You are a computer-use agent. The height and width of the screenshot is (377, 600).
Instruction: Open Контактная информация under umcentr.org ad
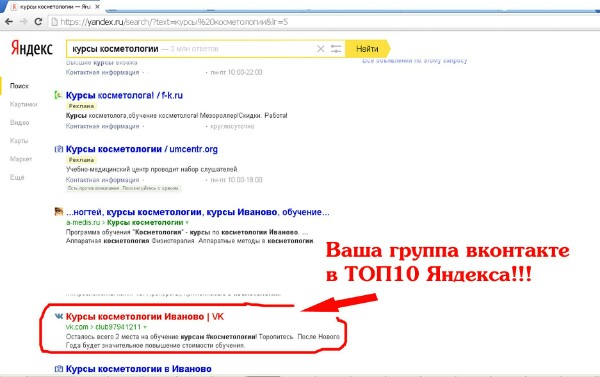[x=103, y=180]
